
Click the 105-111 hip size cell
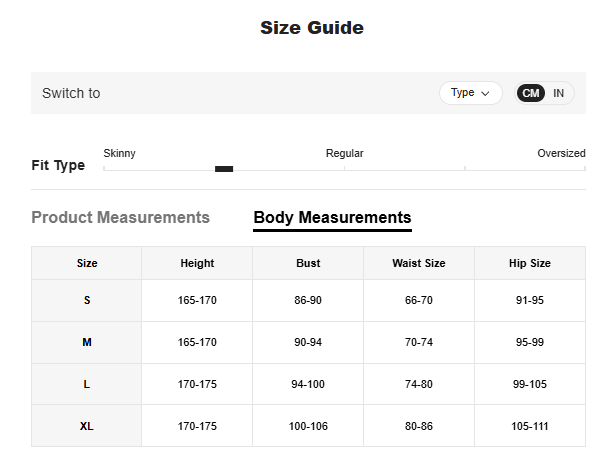pyautogui.click(x=529, y=426)
